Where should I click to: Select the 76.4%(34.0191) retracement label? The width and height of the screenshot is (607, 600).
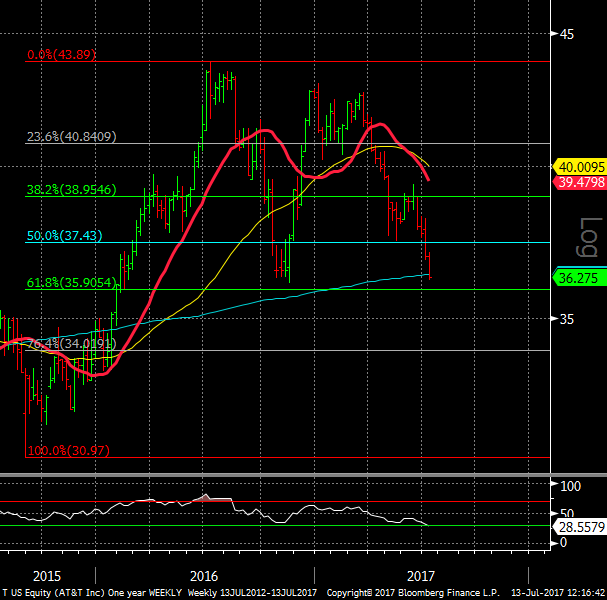coord(71,343)
